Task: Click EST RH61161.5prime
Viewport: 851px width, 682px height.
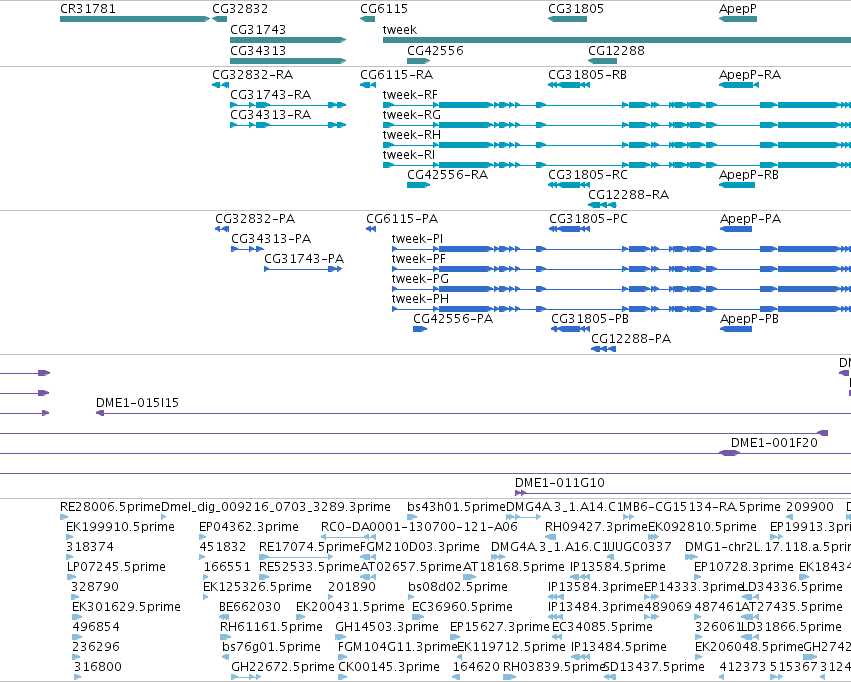Action: [x=225, y=638]
